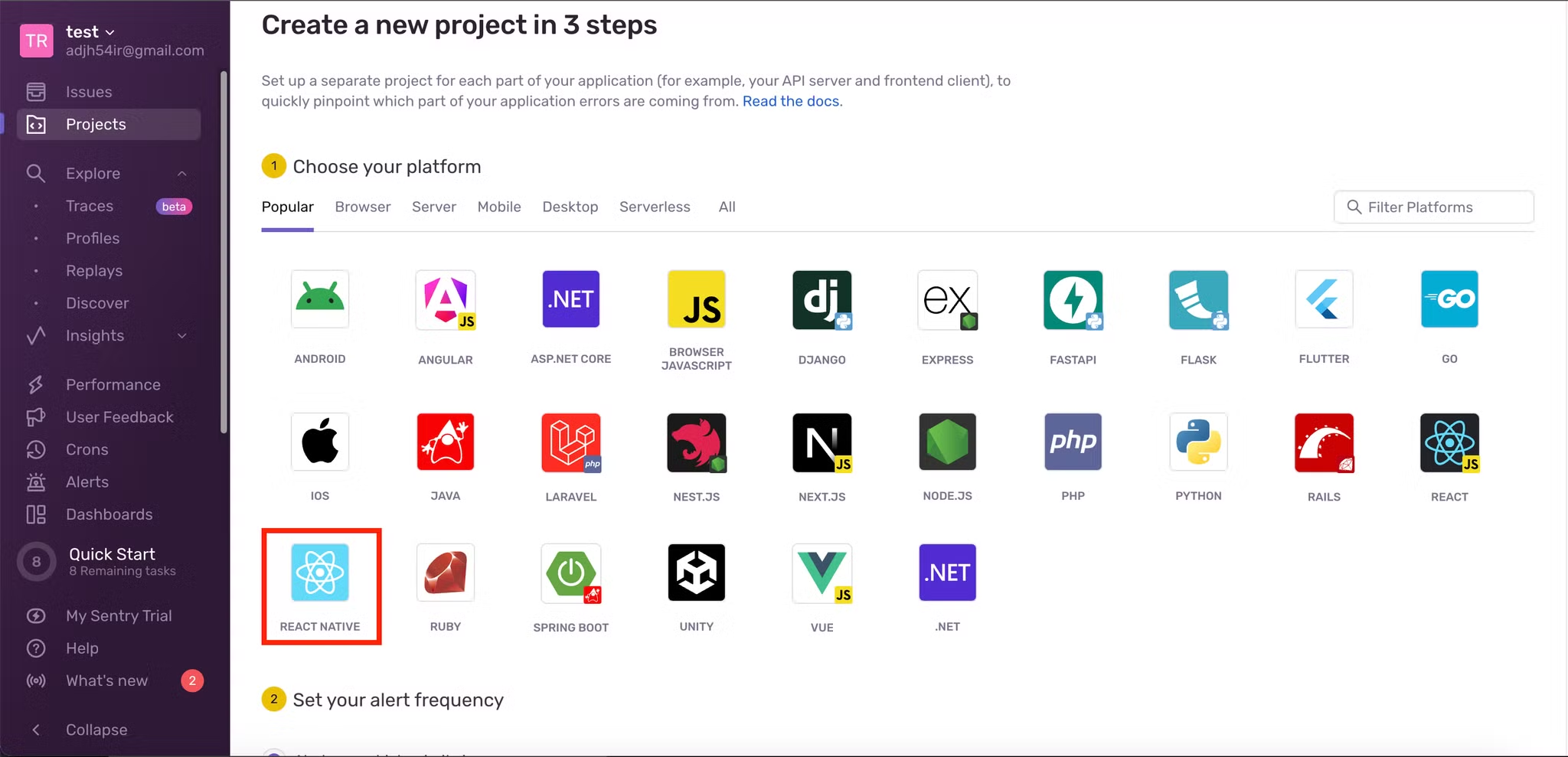1568x757 pixels.
Task: Collapse the Explore section chevron
Action: [x=182, y=174]
